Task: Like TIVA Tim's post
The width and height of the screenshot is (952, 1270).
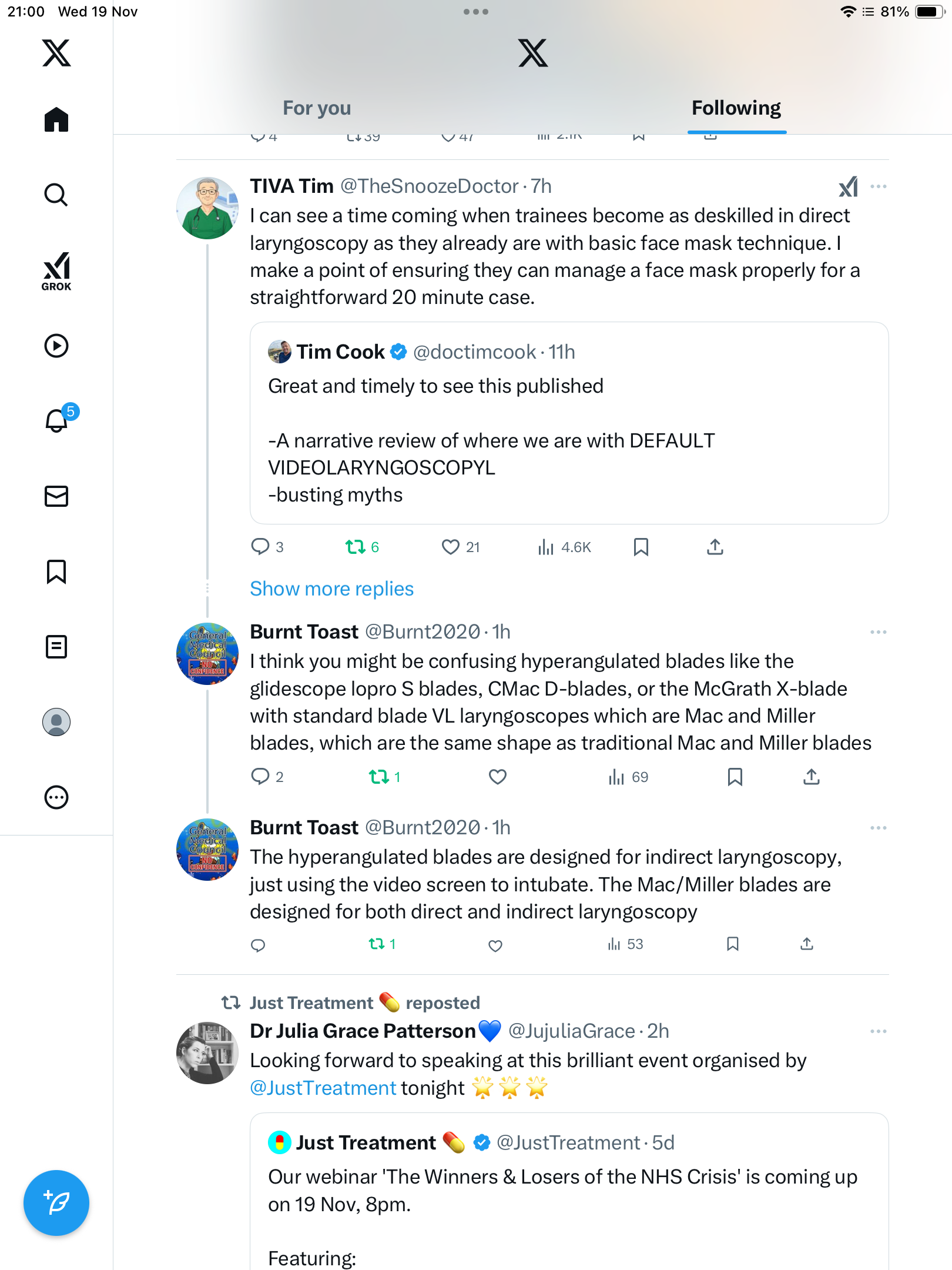Action: (x=451, y=547)
